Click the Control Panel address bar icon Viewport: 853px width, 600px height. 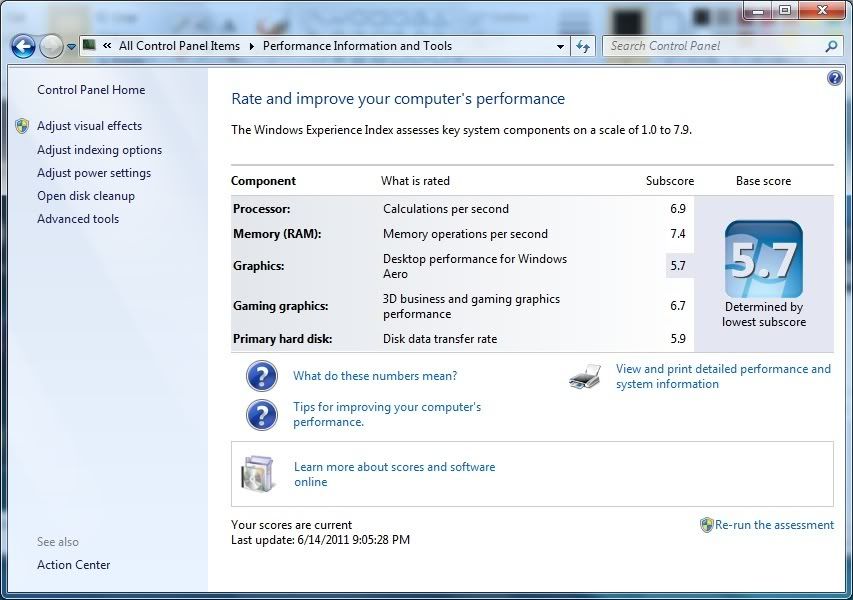(89, 46)
